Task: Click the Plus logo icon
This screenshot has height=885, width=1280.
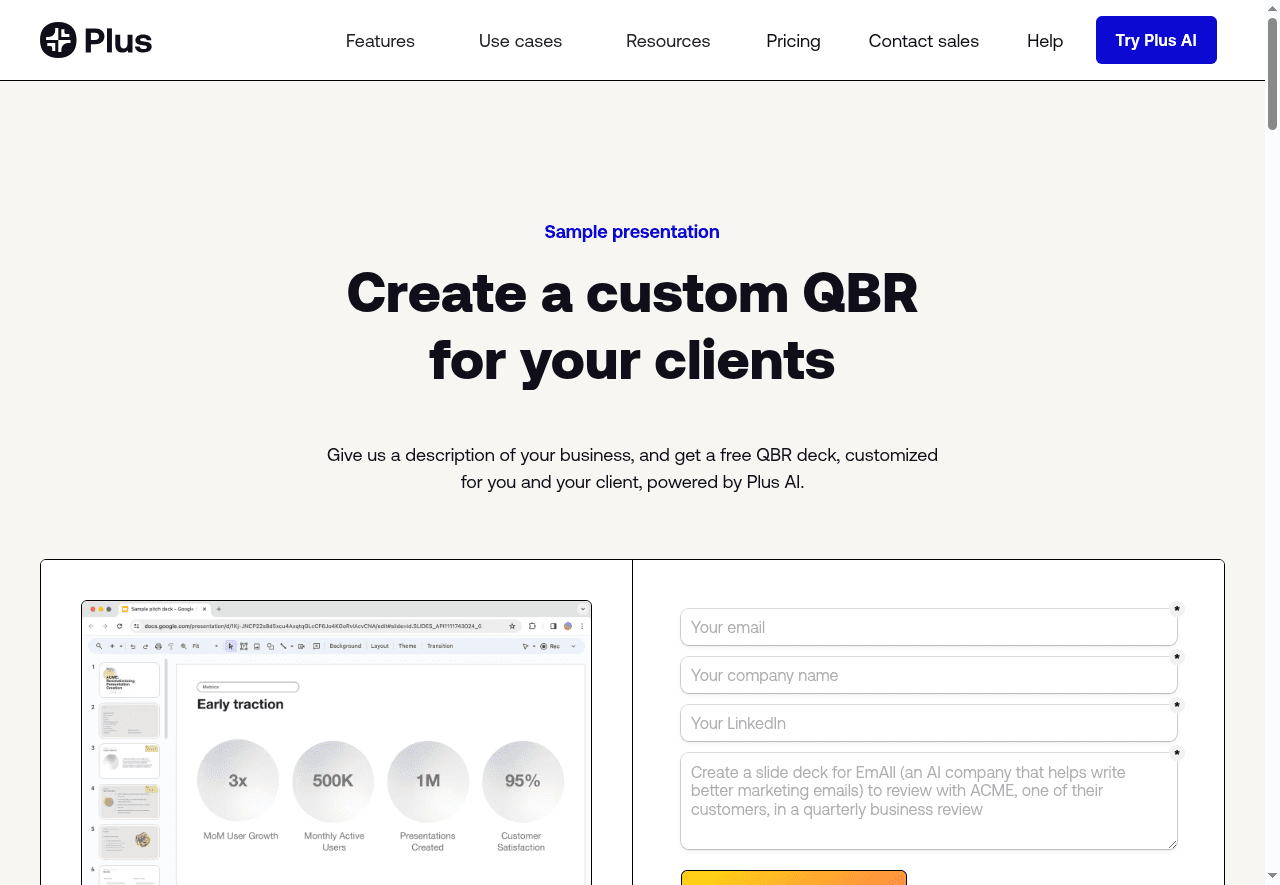Action: coord(58,40)
